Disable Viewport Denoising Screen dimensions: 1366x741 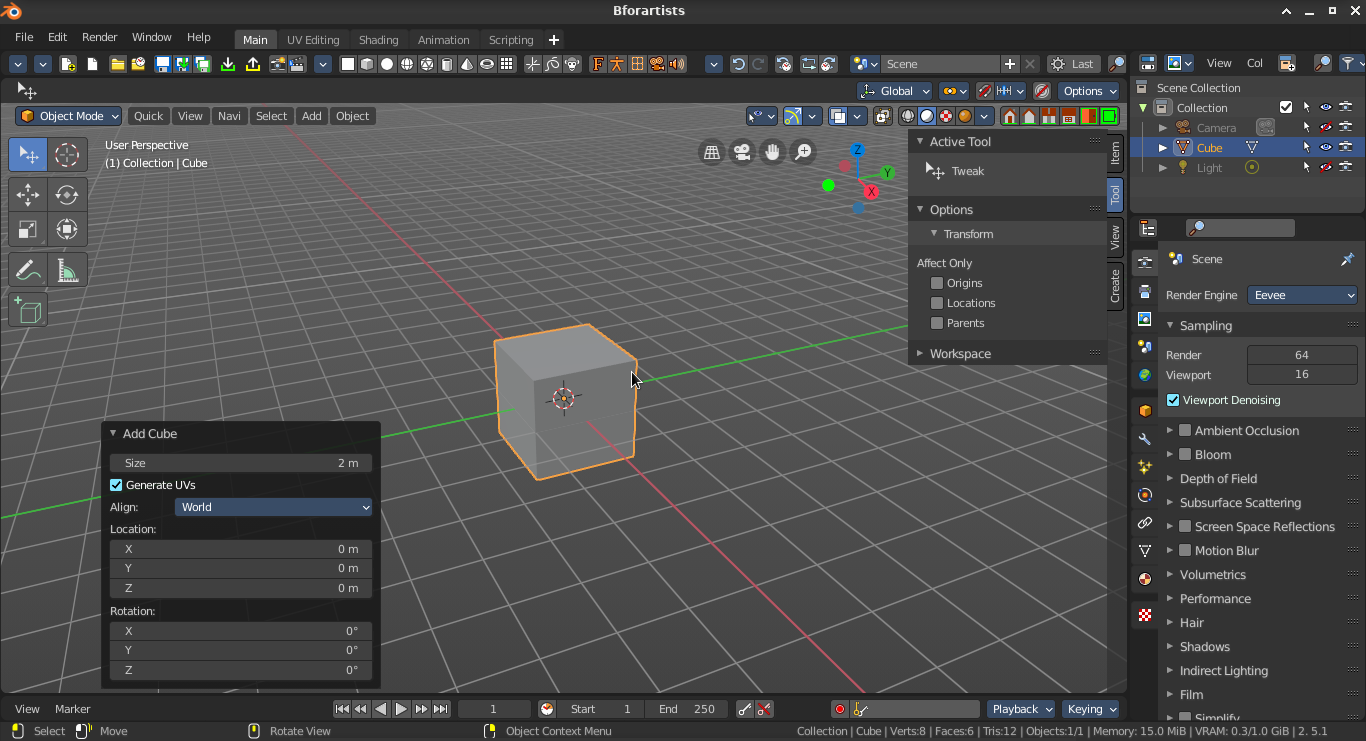(1173, 400)
